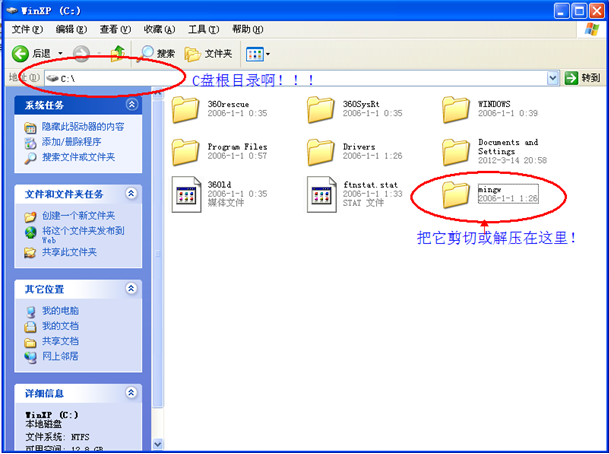The width and height of the screenshot is (609, 454).
Task: Click 搜索文件或文件夹 link
Action: click(78, 157)
